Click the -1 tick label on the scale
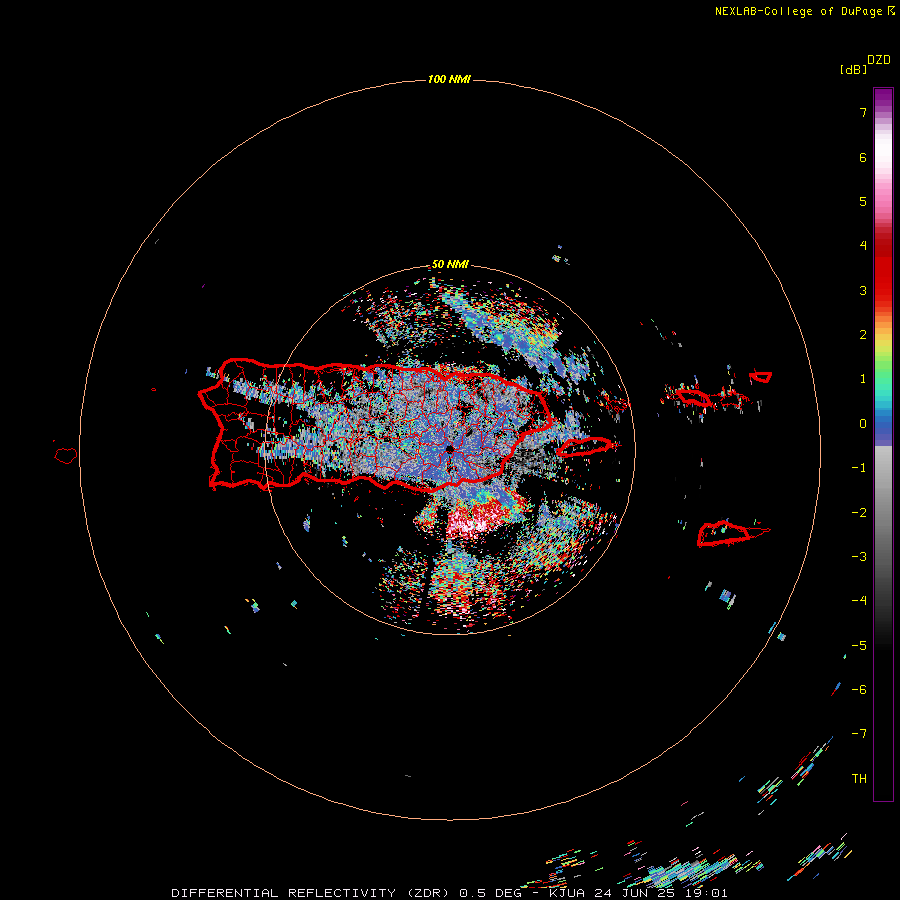Image resolution: width=900 pixels, height=900 pixels. click(859, 468)
